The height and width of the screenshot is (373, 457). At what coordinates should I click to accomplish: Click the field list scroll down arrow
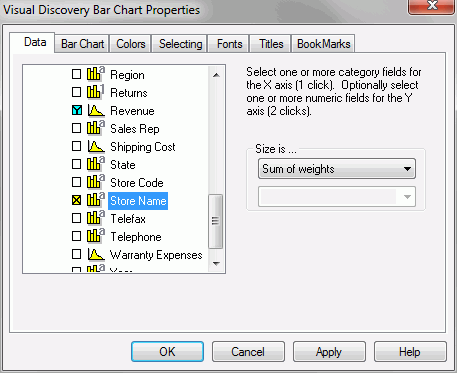tap(216, 263)
